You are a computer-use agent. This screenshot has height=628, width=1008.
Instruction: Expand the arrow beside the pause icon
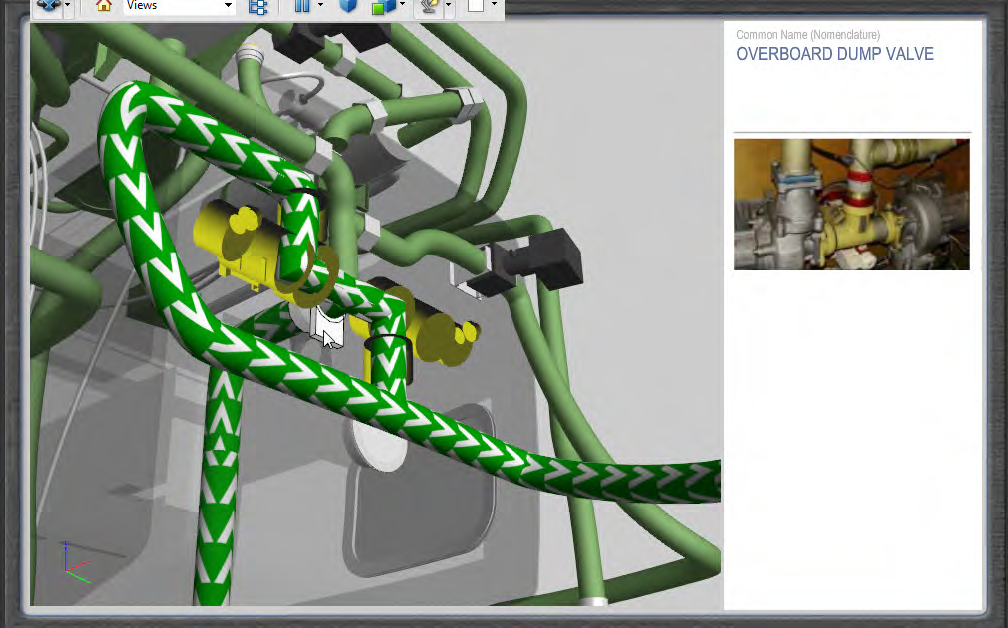point(320,5)
